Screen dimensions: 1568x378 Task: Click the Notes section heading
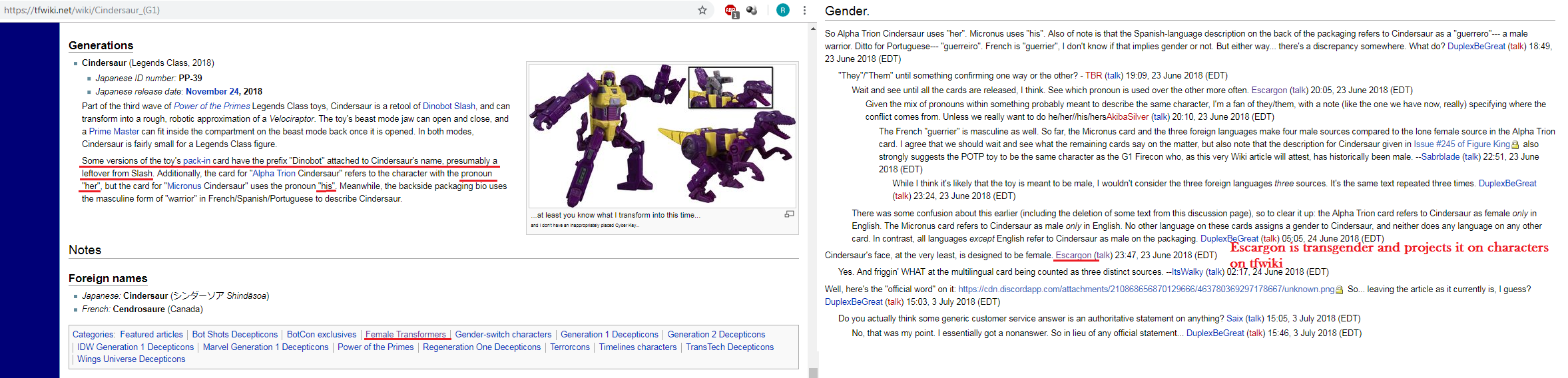point(85,250)
